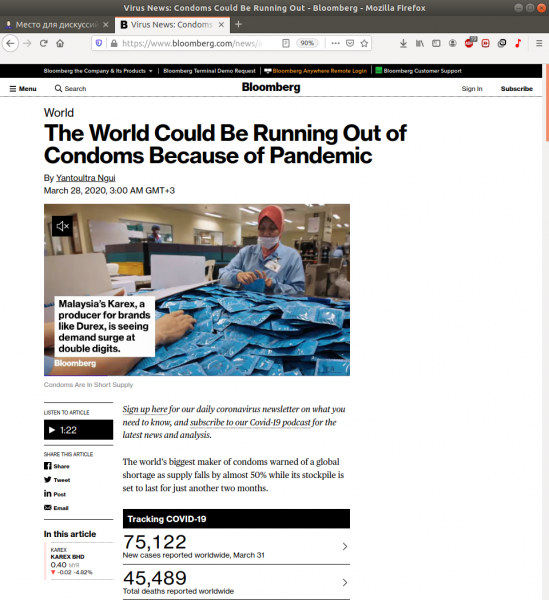Open the Firefox home page
Viewport: 549px width, 600px height.
(x=60, y=43)
